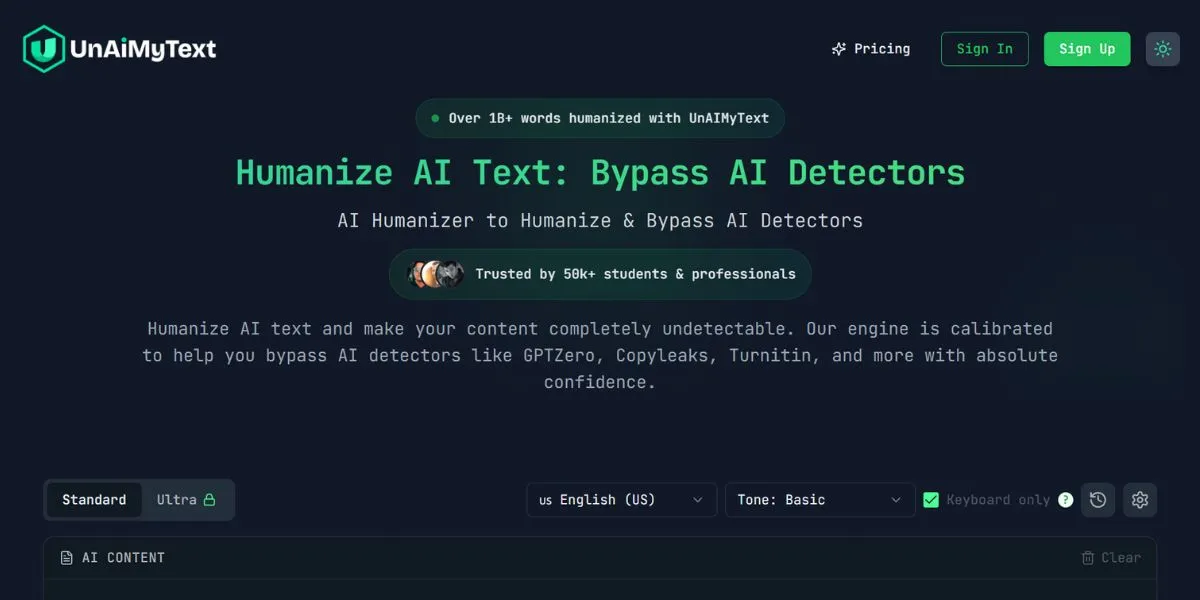Uncheck the Keyboard only checkbox

pos(931,499)
